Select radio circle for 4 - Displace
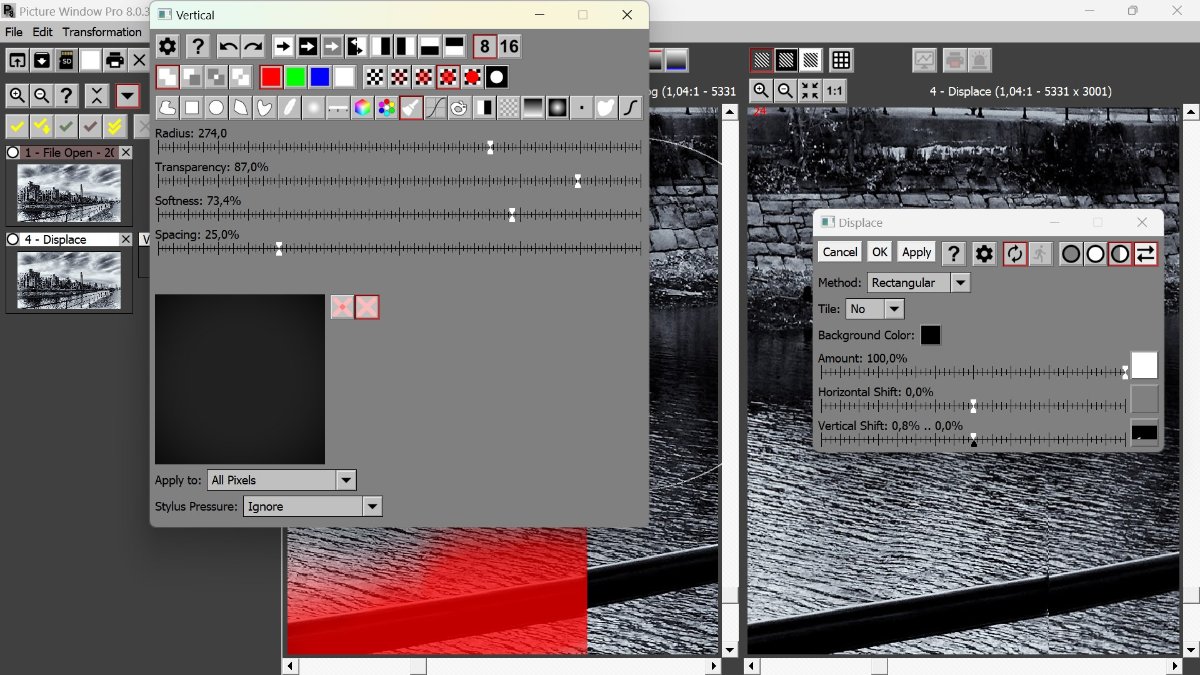The height and width of the screenshot is (675, 1200). coord(13,240)
